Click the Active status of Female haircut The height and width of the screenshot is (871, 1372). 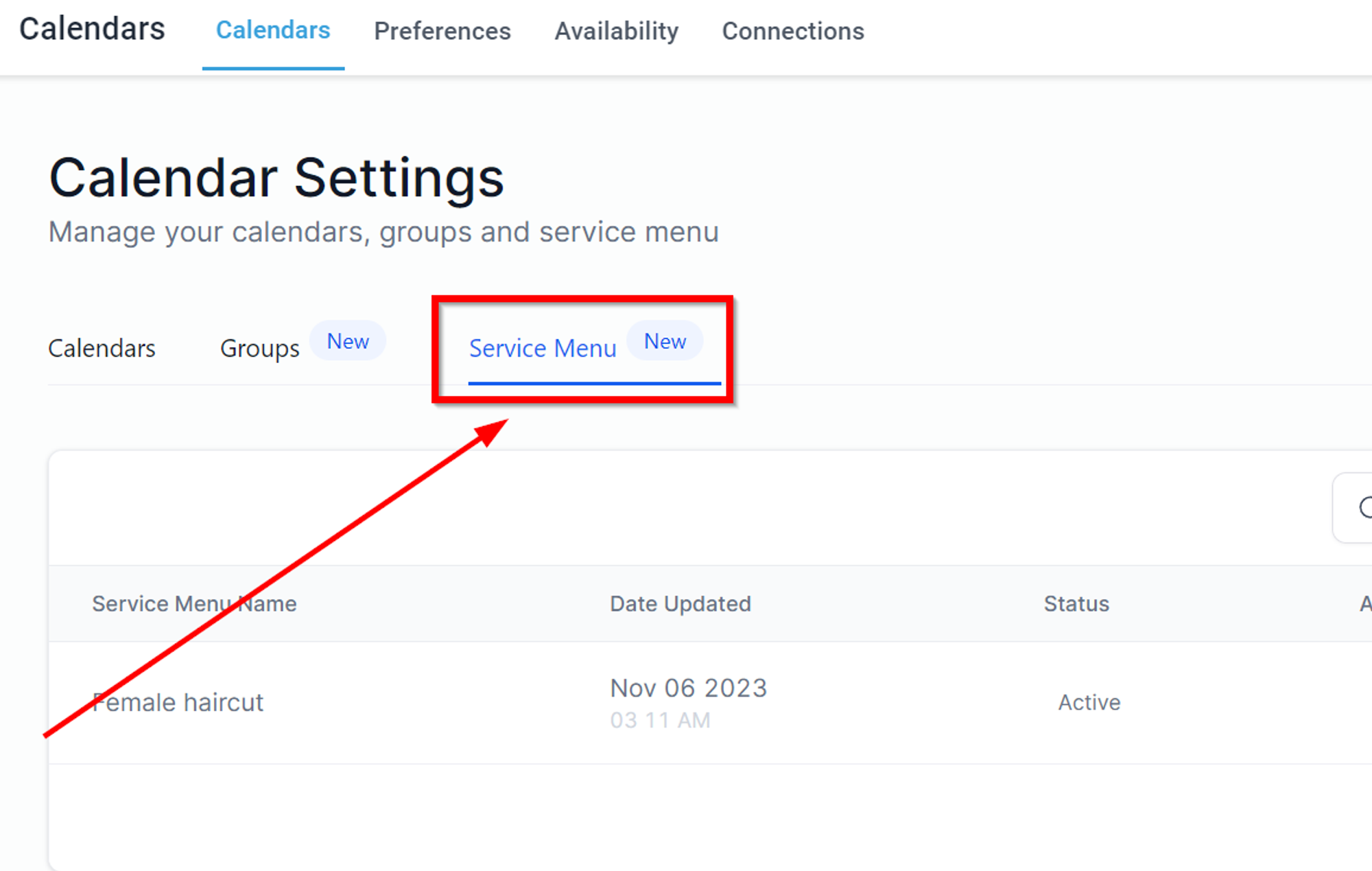[1089, 702]
